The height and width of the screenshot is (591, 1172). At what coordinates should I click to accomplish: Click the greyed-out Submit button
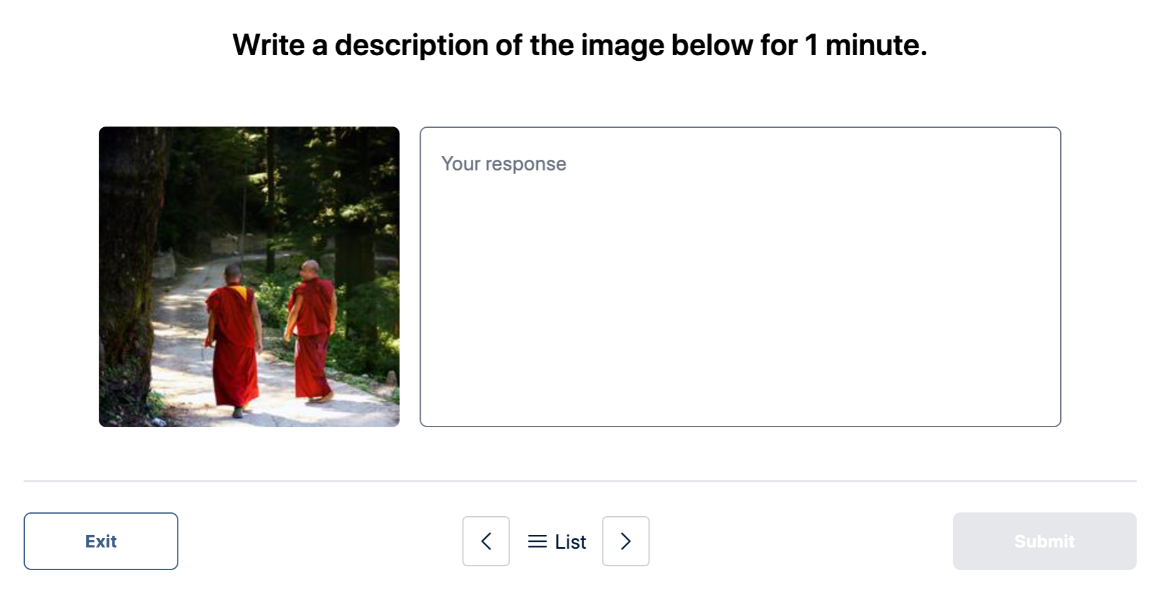pyautogui.click(x=1044, y=541)
